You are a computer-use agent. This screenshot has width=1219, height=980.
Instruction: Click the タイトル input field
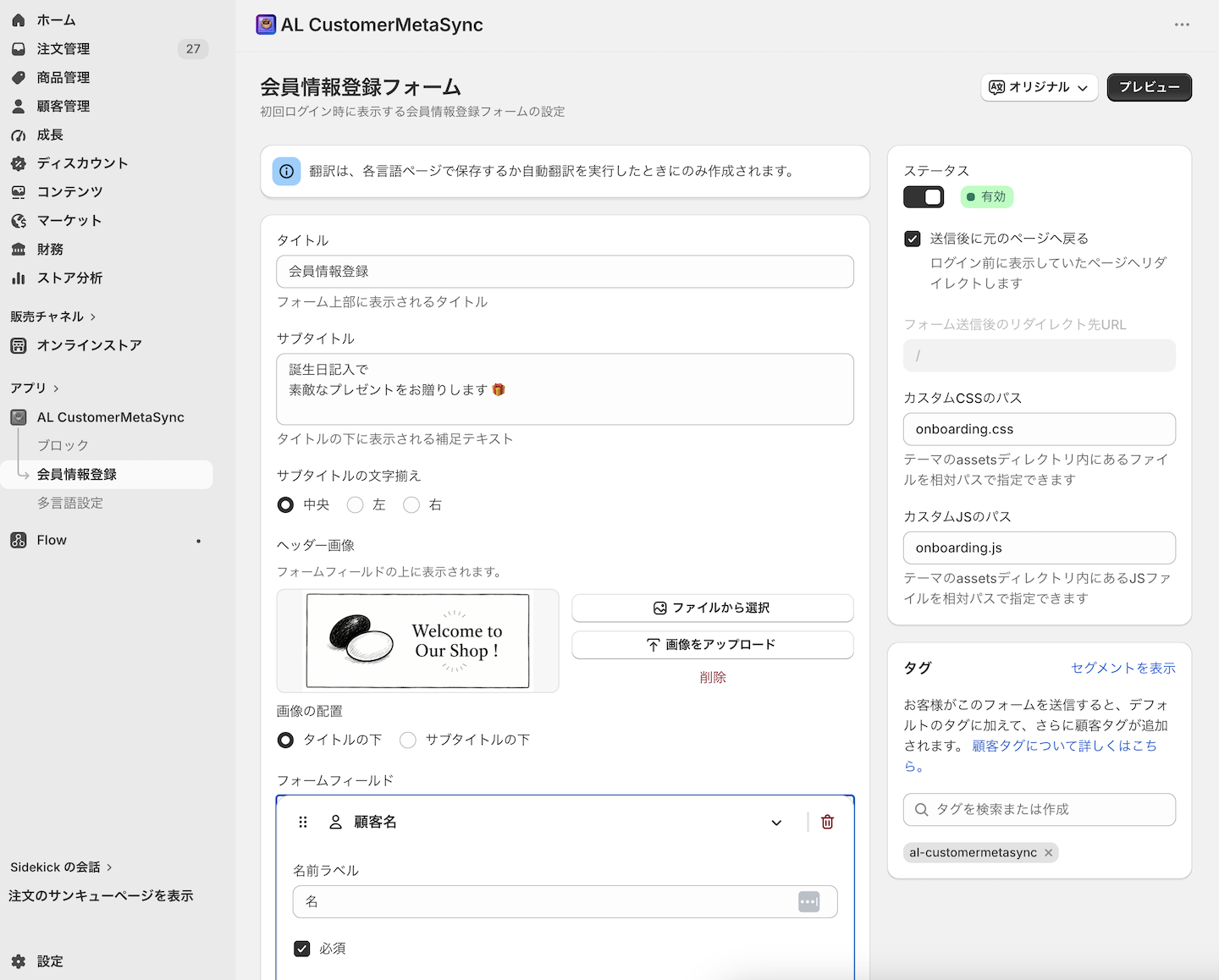click(565, 272)
